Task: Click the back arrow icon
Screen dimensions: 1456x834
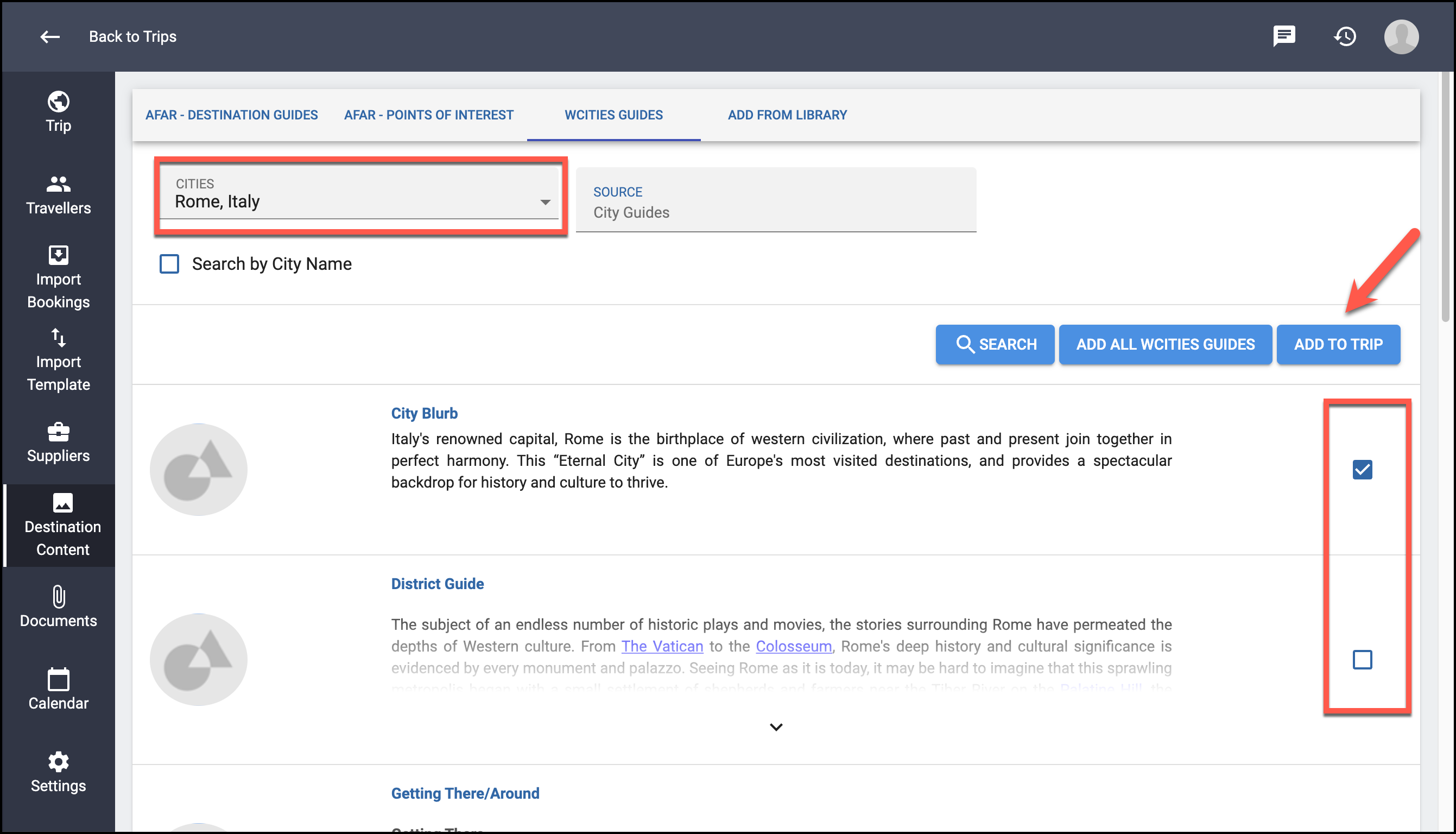Action: point(50,37)
